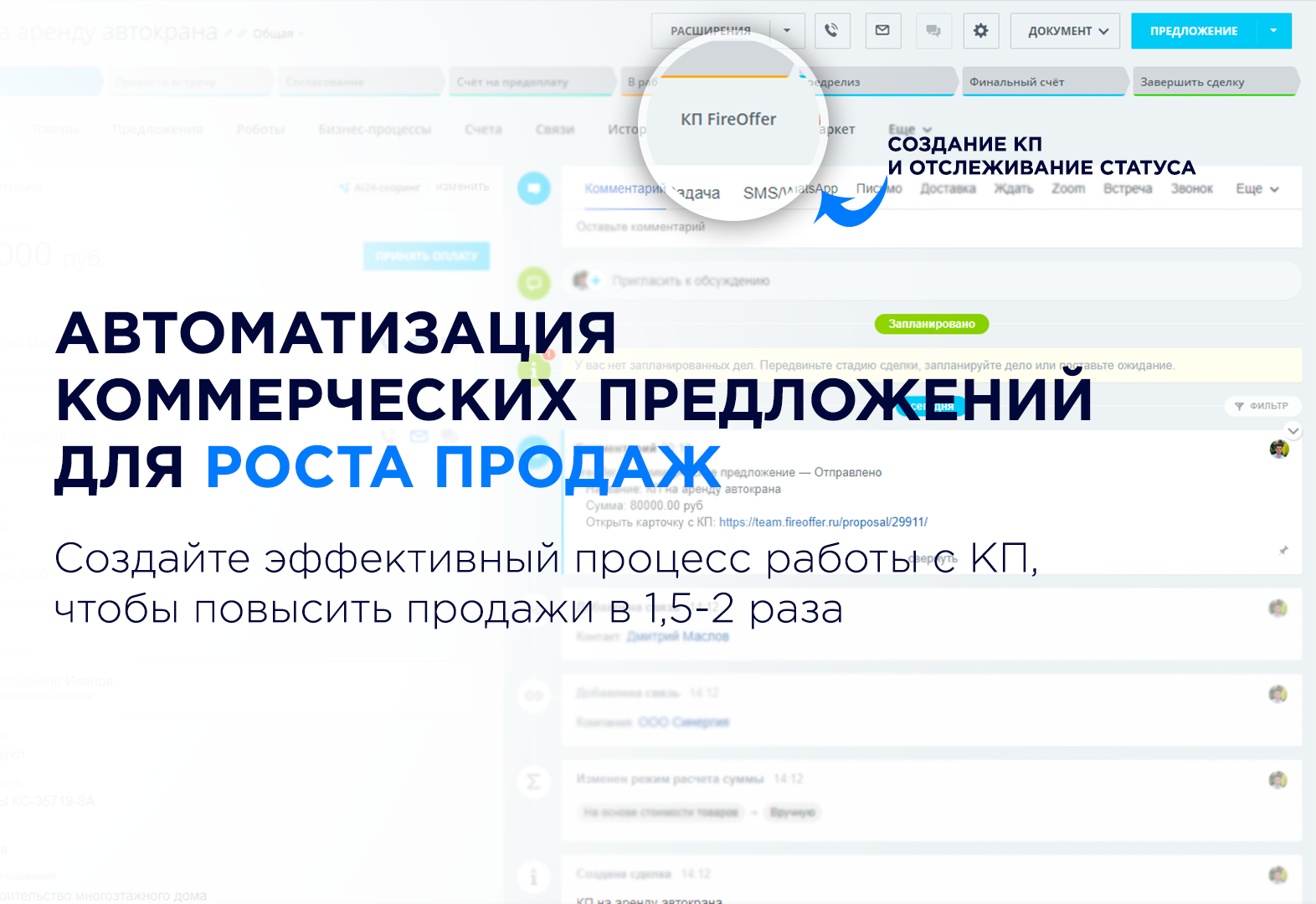The width and height of the screenshot is (1316, 904).
Task: Click the green Запланировано badge
Action: click(932, 324)
